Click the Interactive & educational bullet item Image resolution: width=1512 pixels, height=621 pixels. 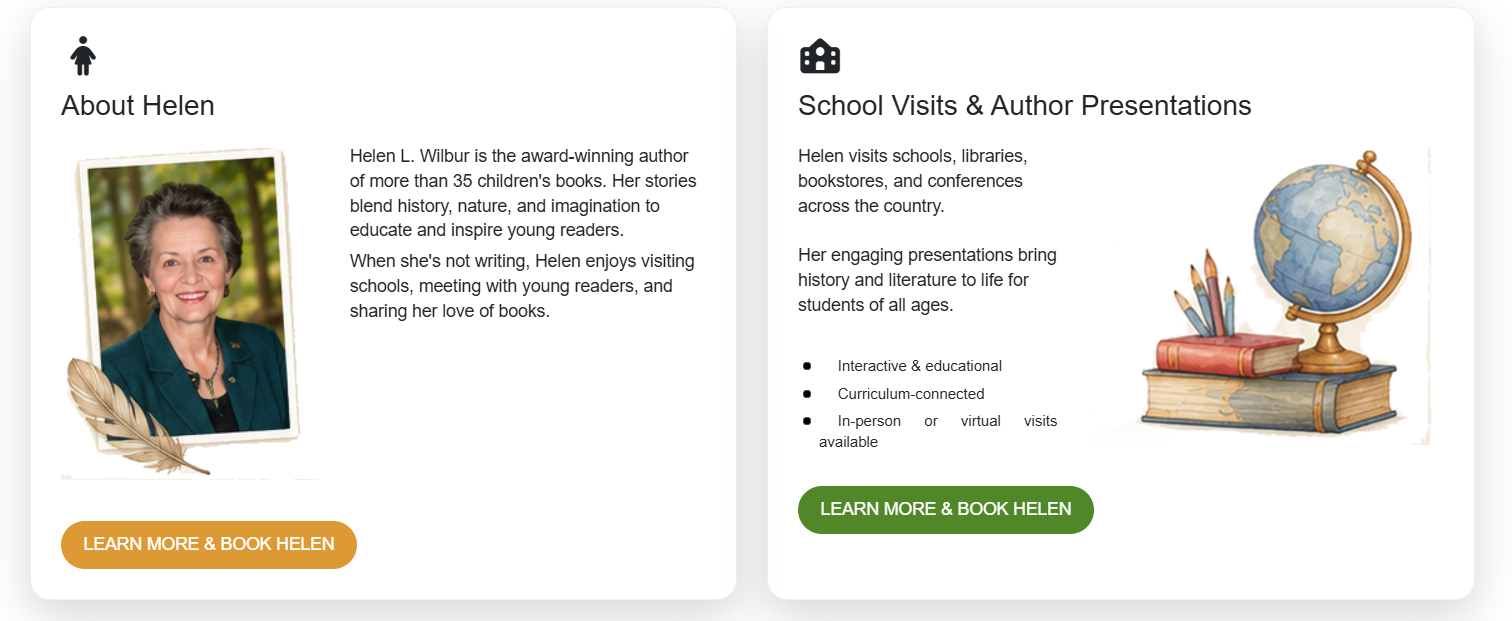tap(920, 366)
